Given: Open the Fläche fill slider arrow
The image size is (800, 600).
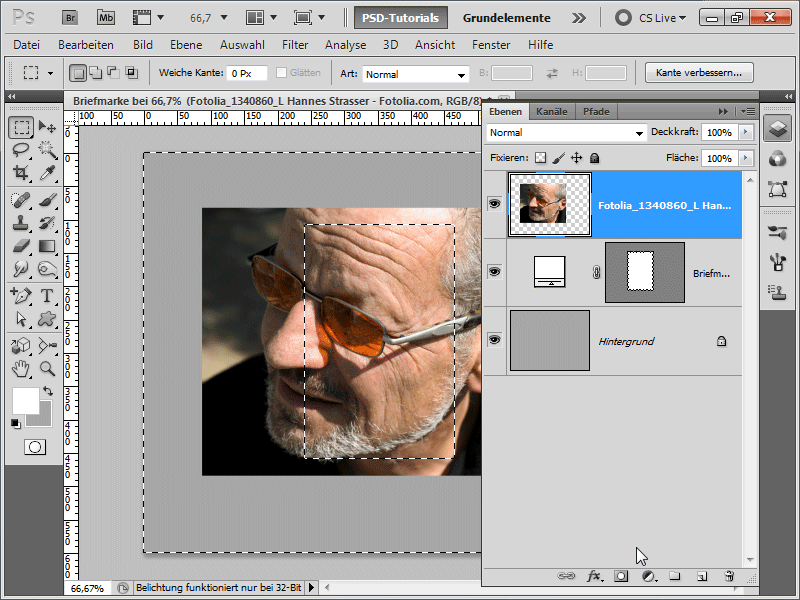Looking at the screenshot, I should click(x=745, y=158).
